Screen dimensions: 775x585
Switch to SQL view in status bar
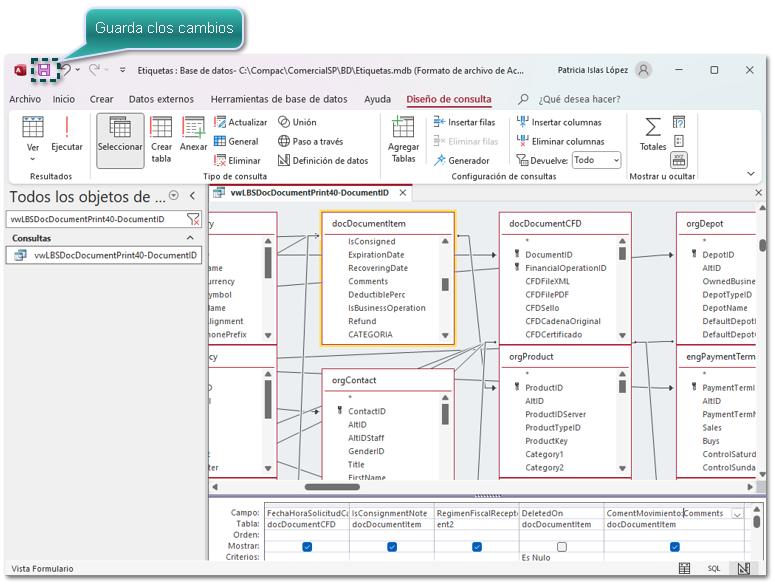[x=714, y=569]
